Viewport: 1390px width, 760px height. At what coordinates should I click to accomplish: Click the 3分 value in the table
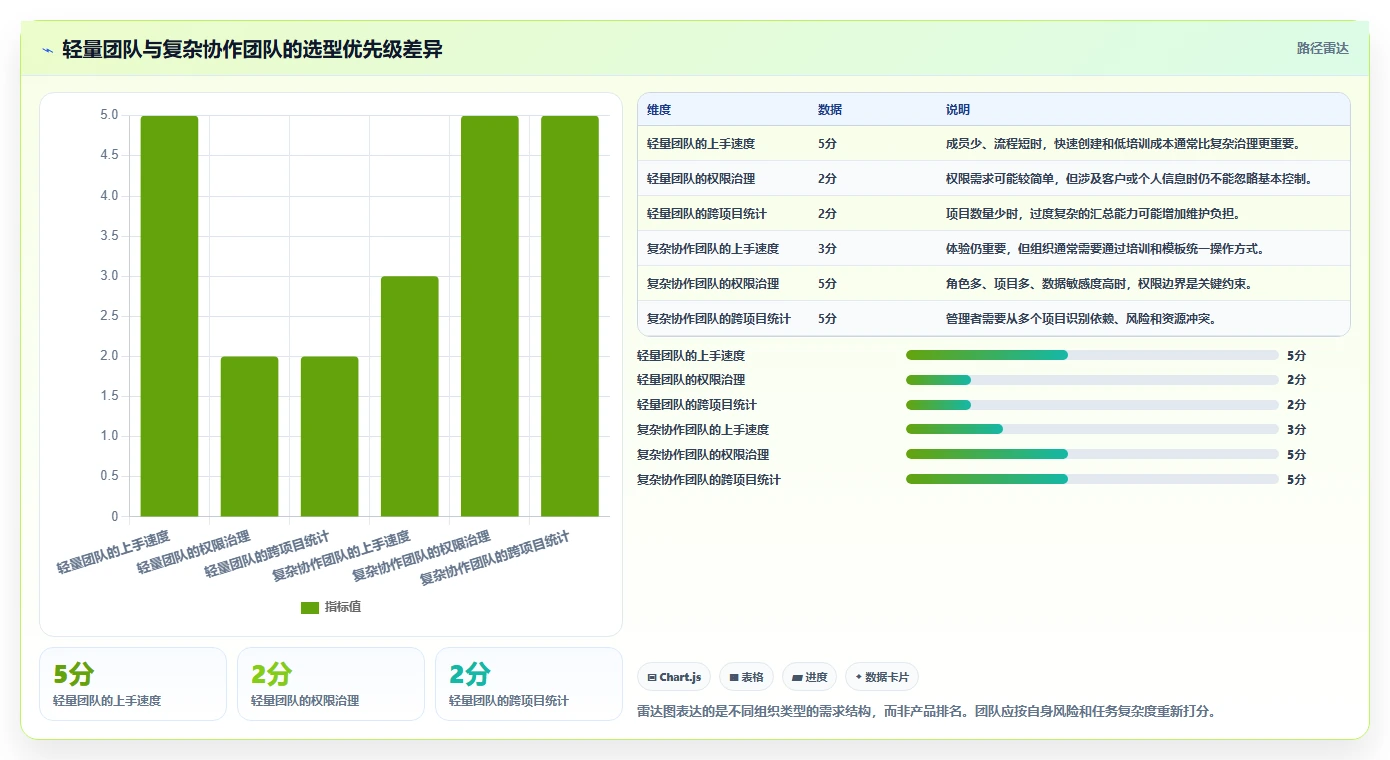coord(827,249)
